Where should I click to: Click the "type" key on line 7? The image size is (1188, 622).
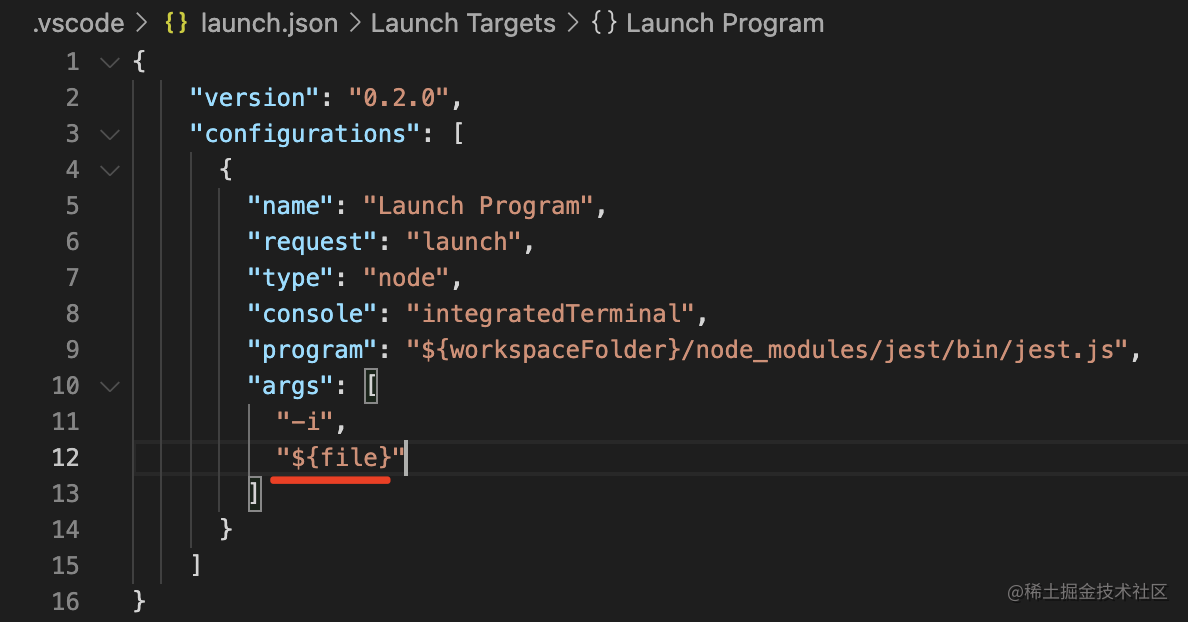[291, 278]
